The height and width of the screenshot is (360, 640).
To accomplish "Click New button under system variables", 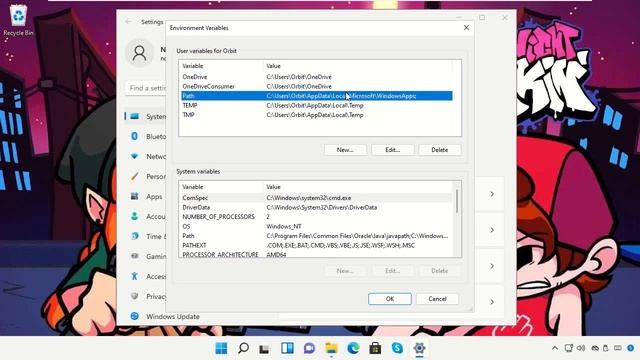I will tap(345, 271).
